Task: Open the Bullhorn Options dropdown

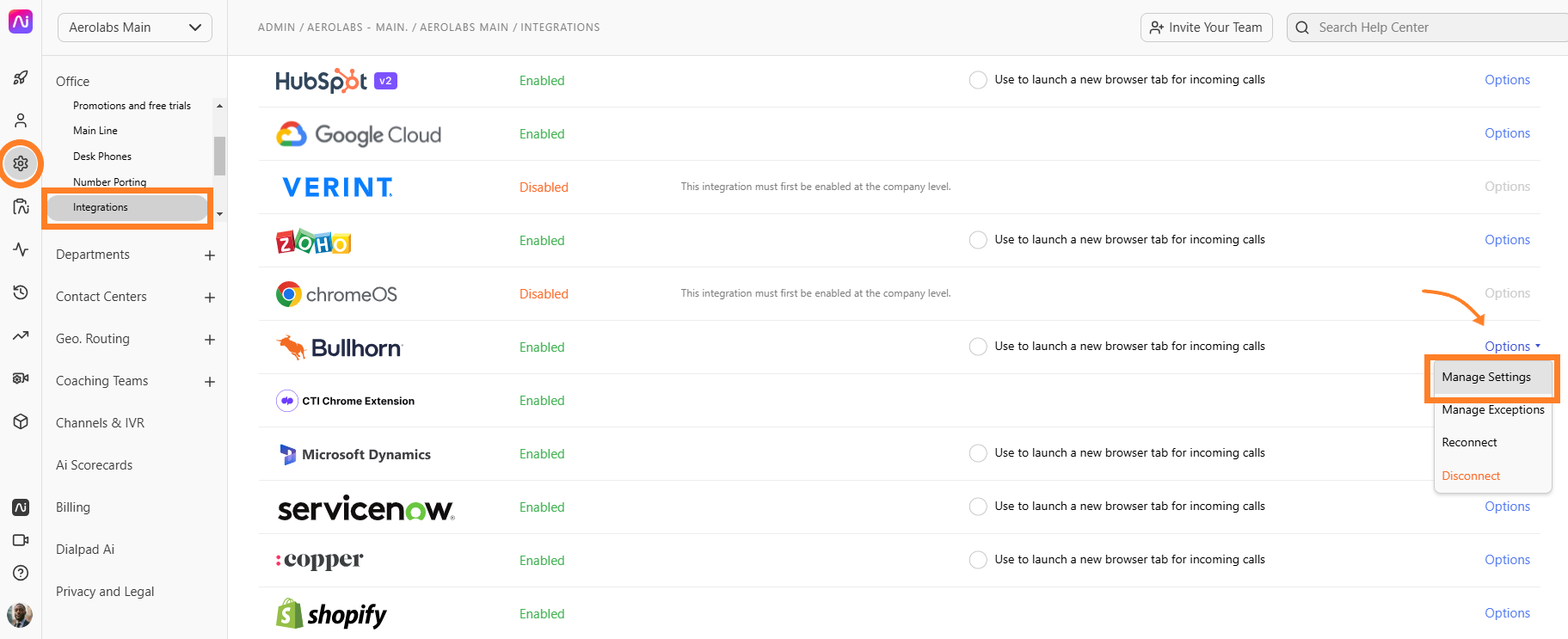Action: coord(1512,347)
